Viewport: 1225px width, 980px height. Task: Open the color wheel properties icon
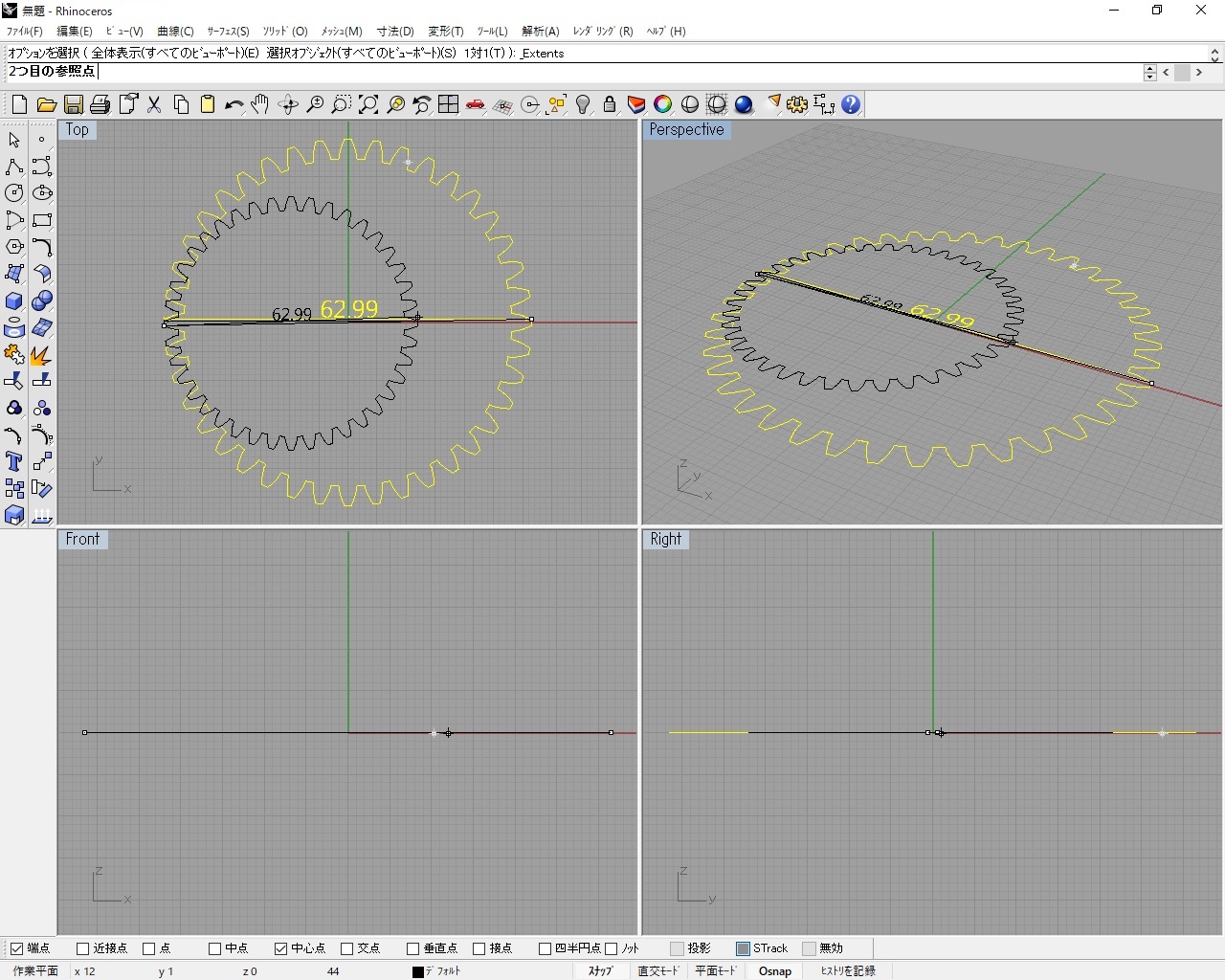[662, 104]
